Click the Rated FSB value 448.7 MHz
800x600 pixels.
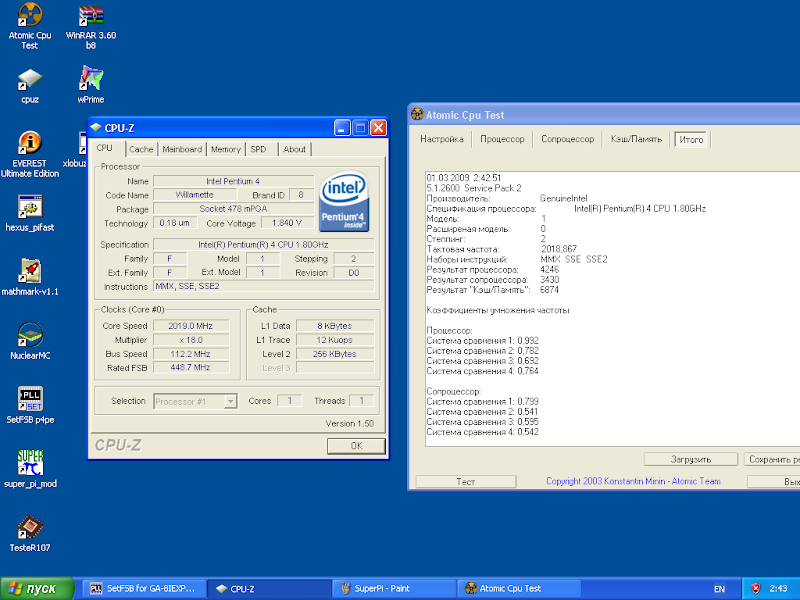(191, 367)
